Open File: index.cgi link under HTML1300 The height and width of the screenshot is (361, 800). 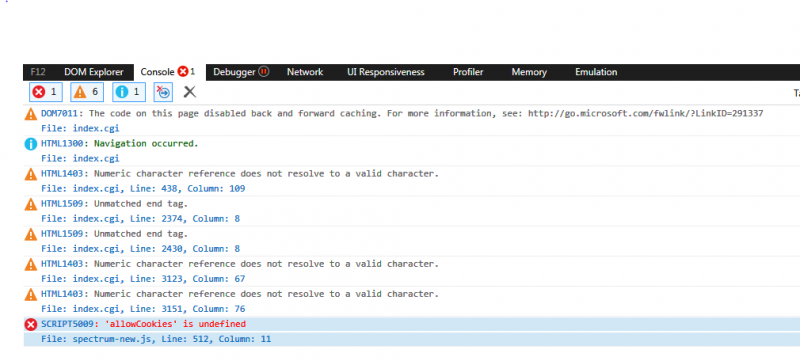pyautogui.click(x=80, y=159)
